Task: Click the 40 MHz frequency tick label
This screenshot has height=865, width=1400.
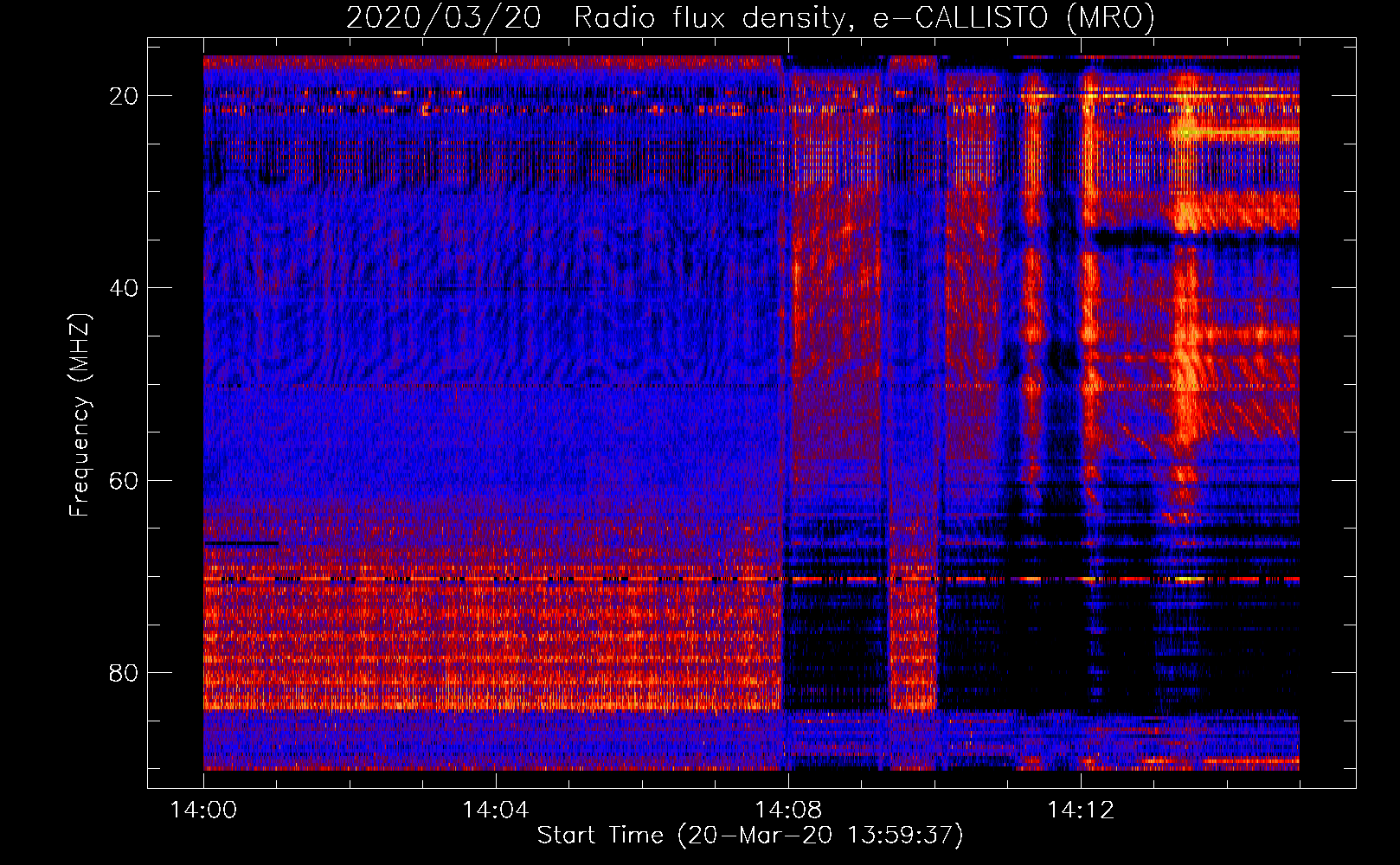Action: tap(125, 288)
